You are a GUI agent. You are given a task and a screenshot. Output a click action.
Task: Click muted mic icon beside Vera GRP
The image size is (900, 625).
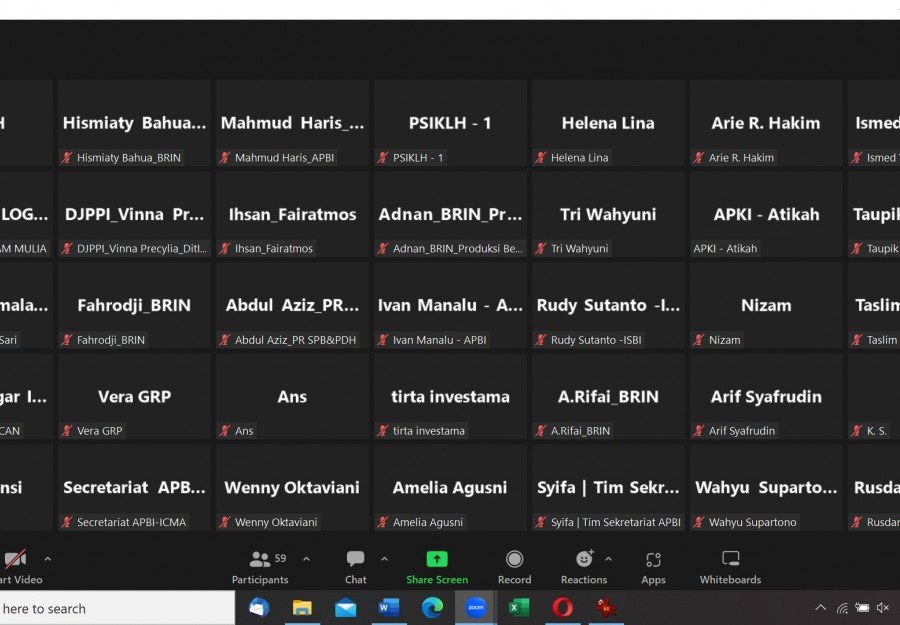pyautogui.click(x=67, y=430)
